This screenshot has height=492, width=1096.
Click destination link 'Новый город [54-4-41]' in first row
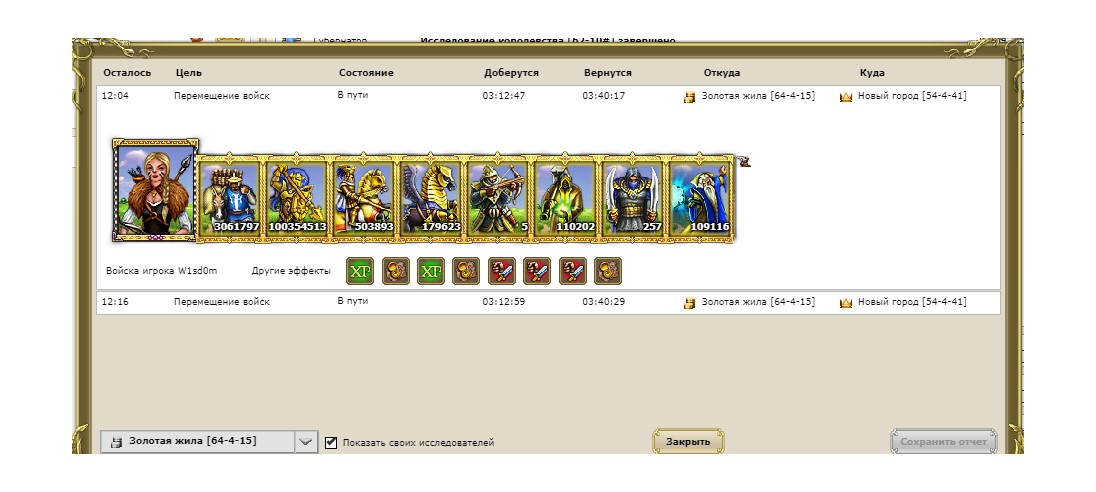click(912, 96)
